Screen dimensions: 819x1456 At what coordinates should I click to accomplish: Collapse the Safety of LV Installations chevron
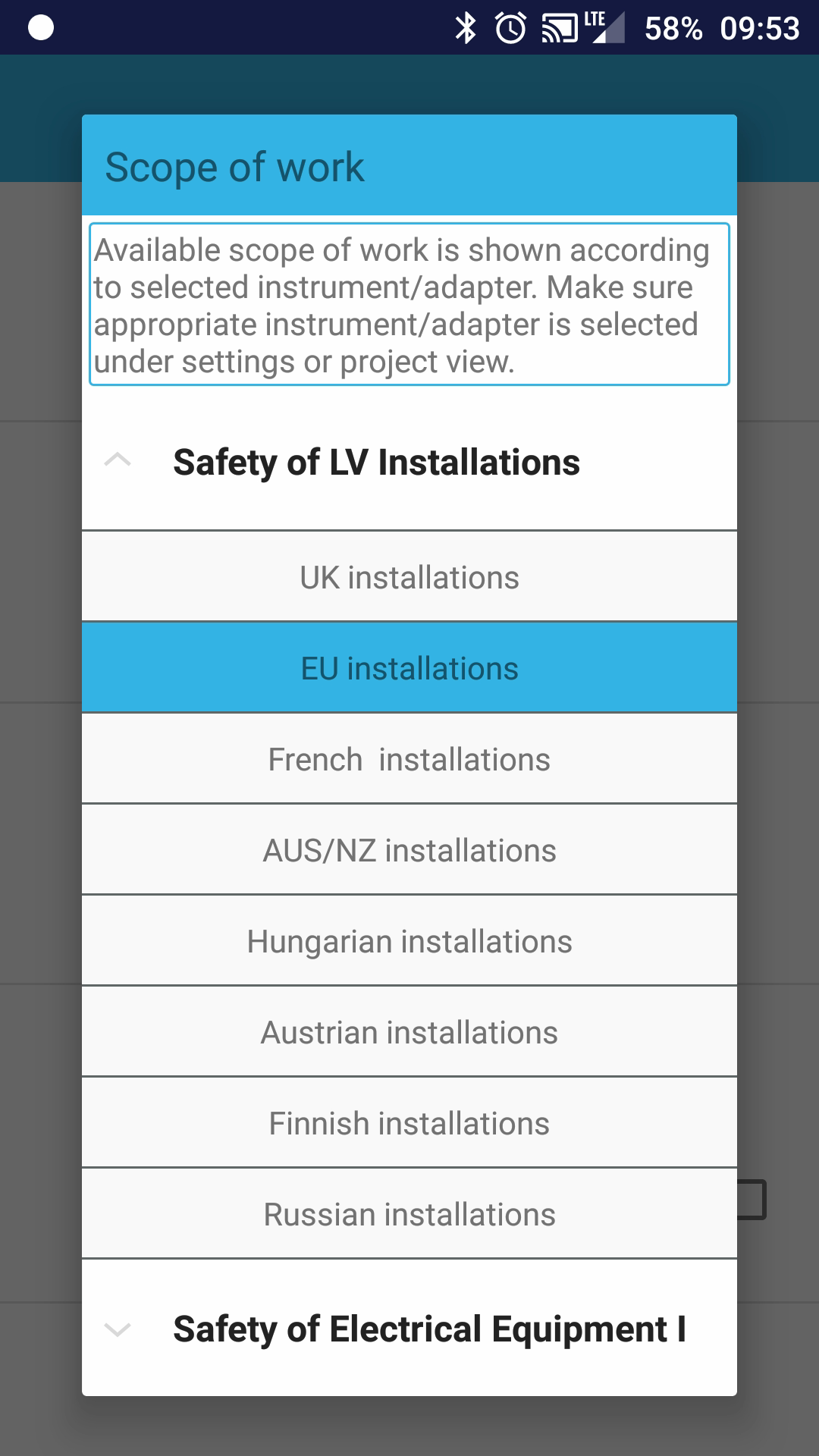click(x=118, y=460)
